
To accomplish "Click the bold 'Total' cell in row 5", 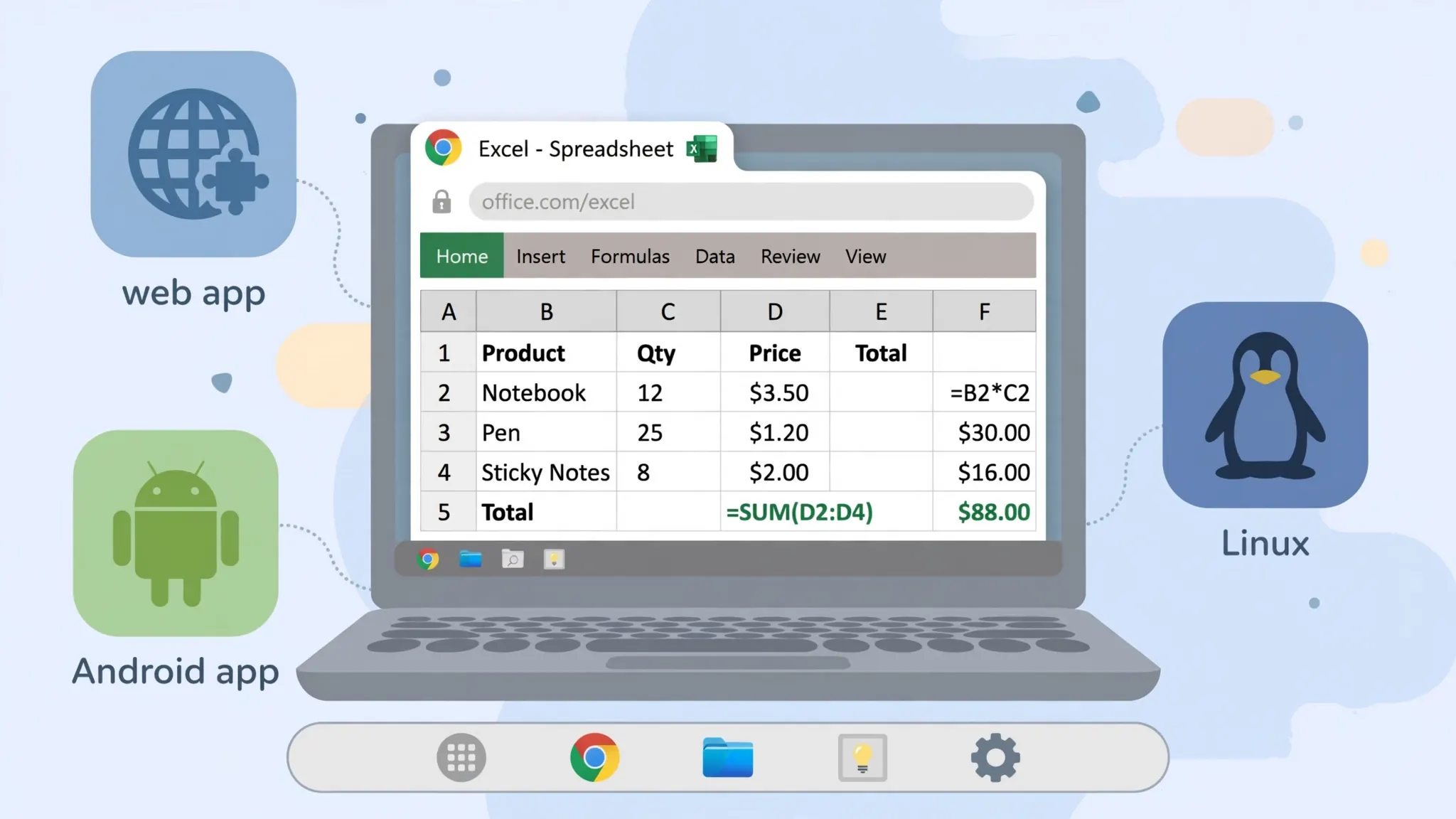I will tap(546, 512).
